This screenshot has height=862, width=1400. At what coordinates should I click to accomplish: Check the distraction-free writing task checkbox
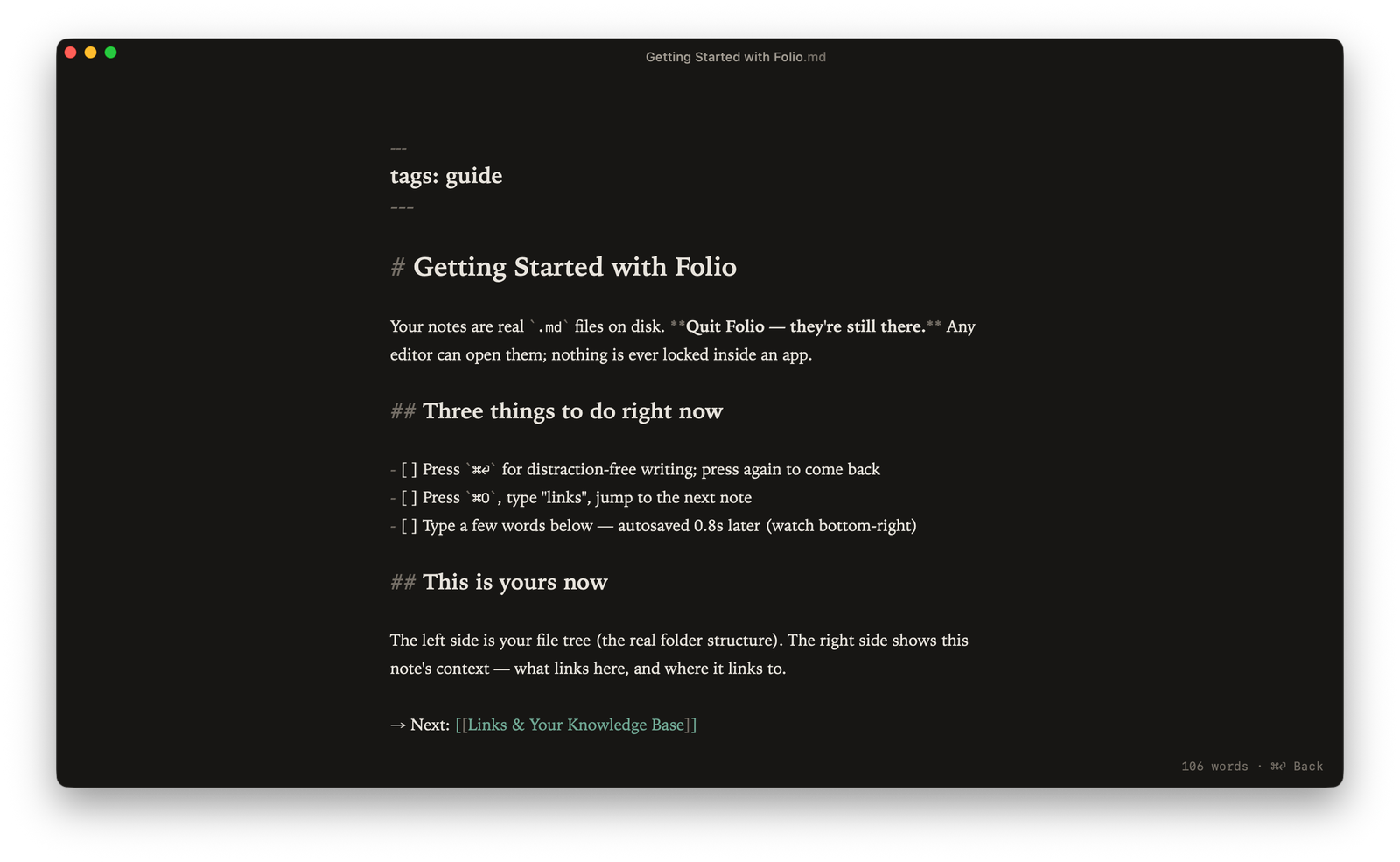tap(409, 470)
